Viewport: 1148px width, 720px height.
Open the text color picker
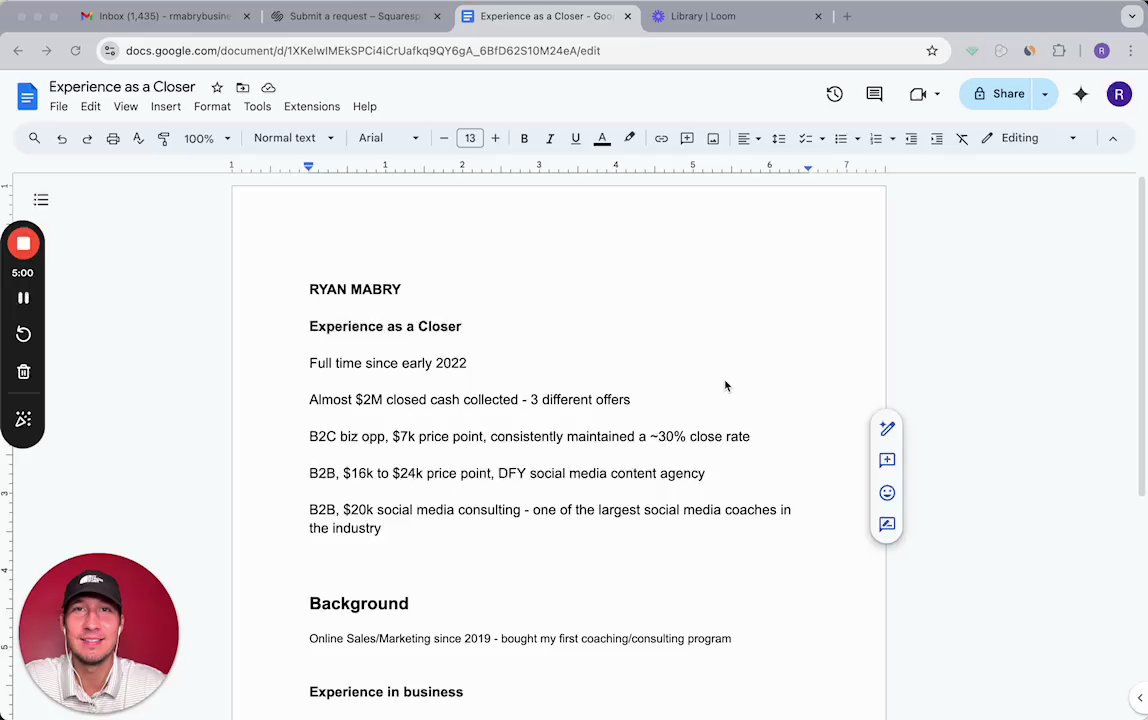click(602, 138)
